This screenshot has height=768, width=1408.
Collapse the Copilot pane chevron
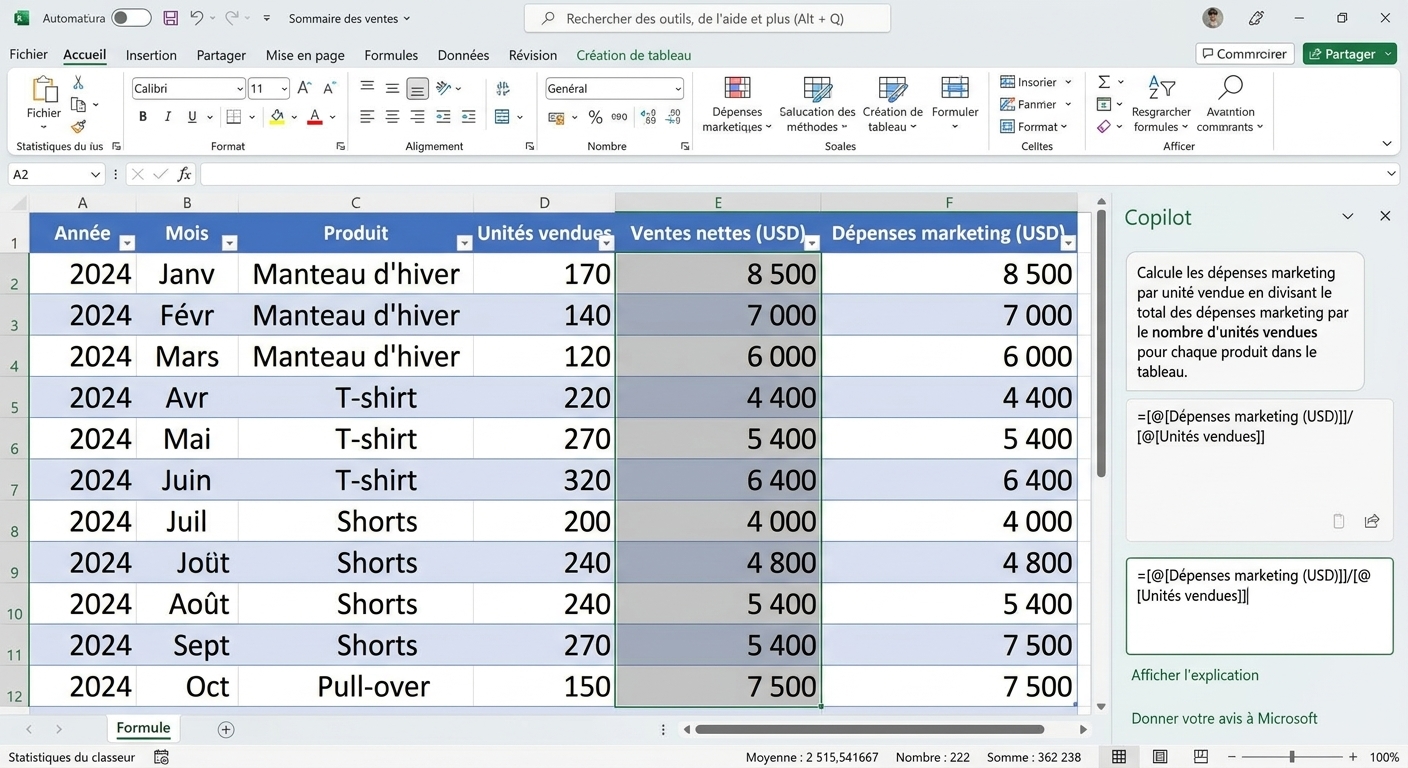click(1348, 216)
